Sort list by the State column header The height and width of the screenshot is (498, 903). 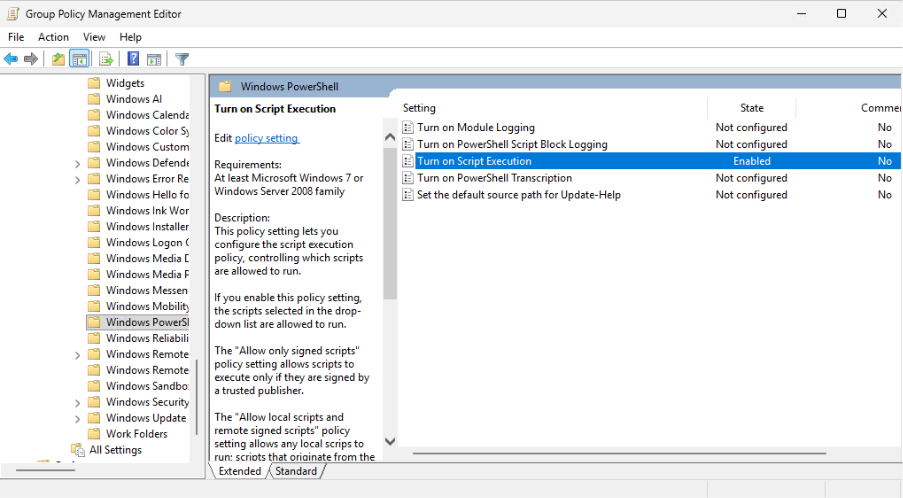click(751, 108)
